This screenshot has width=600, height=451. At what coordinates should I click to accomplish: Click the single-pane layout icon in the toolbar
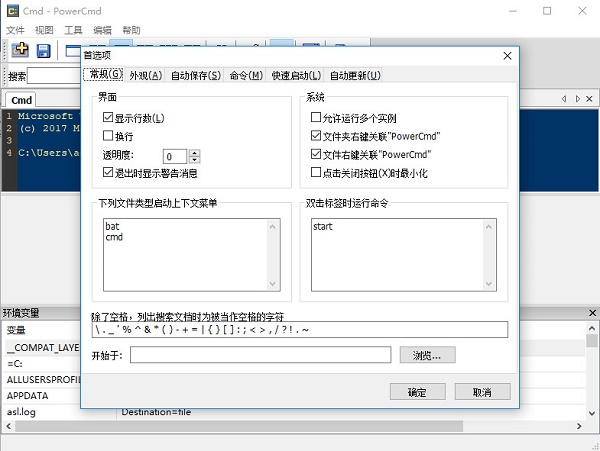[x=73, y=50]
